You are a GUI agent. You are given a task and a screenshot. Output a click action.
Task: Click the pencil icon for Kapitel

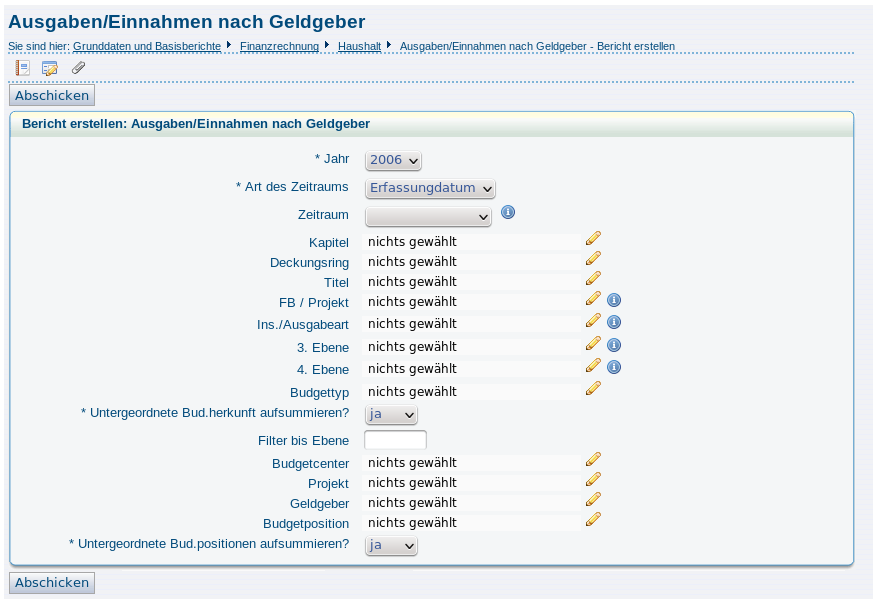pyautogui.click(x=593, y=238)
